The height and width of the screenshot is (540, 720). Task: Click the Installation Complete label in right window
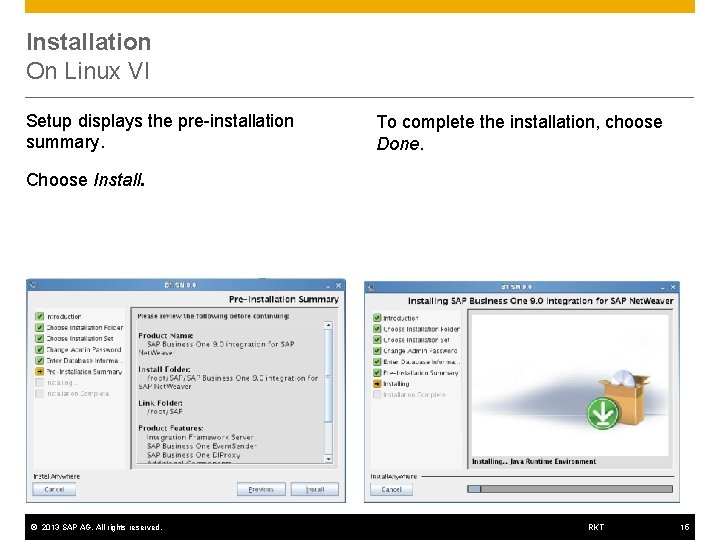[415, 395]
